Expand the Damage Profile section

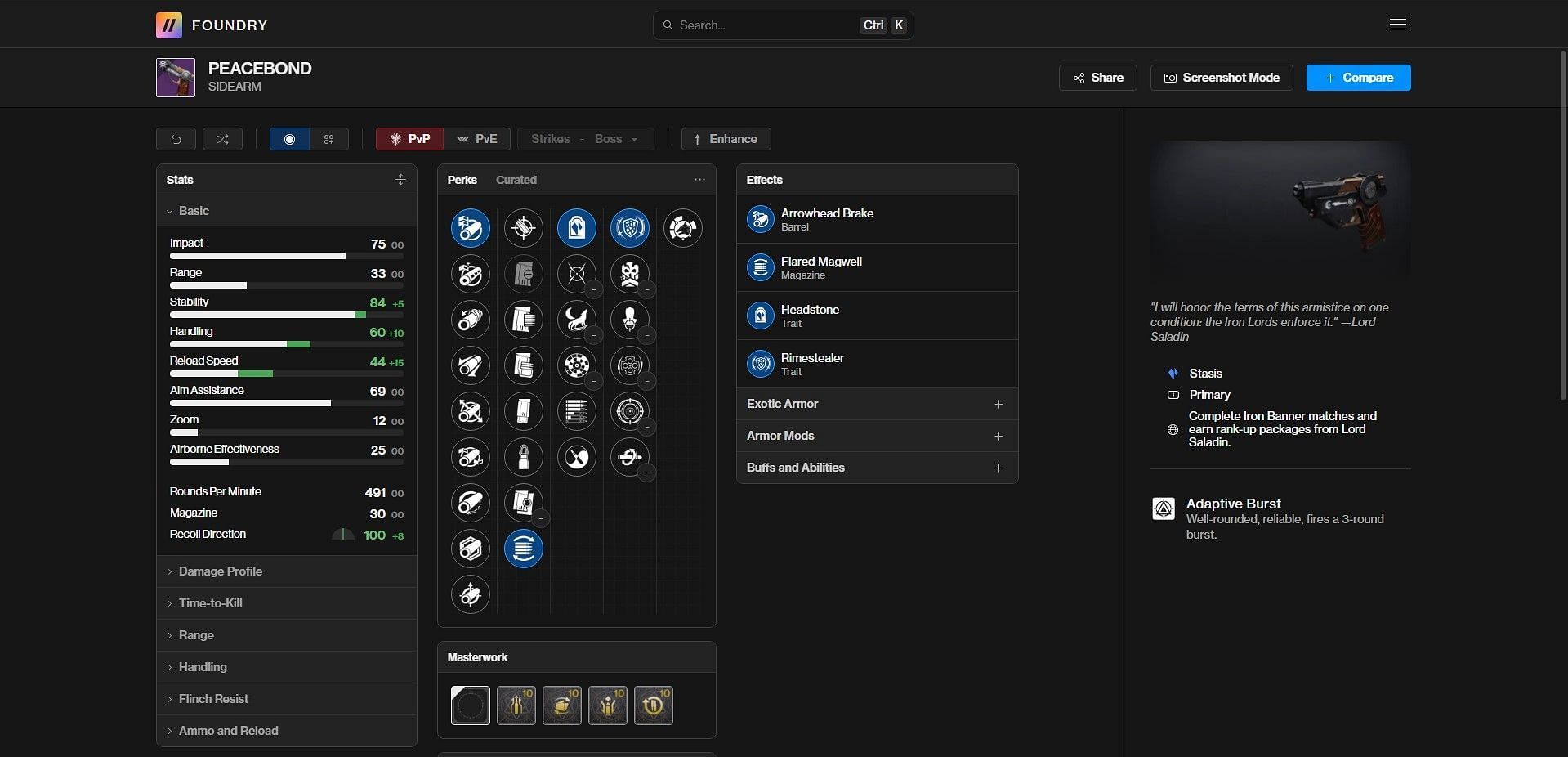pos(287,571)
